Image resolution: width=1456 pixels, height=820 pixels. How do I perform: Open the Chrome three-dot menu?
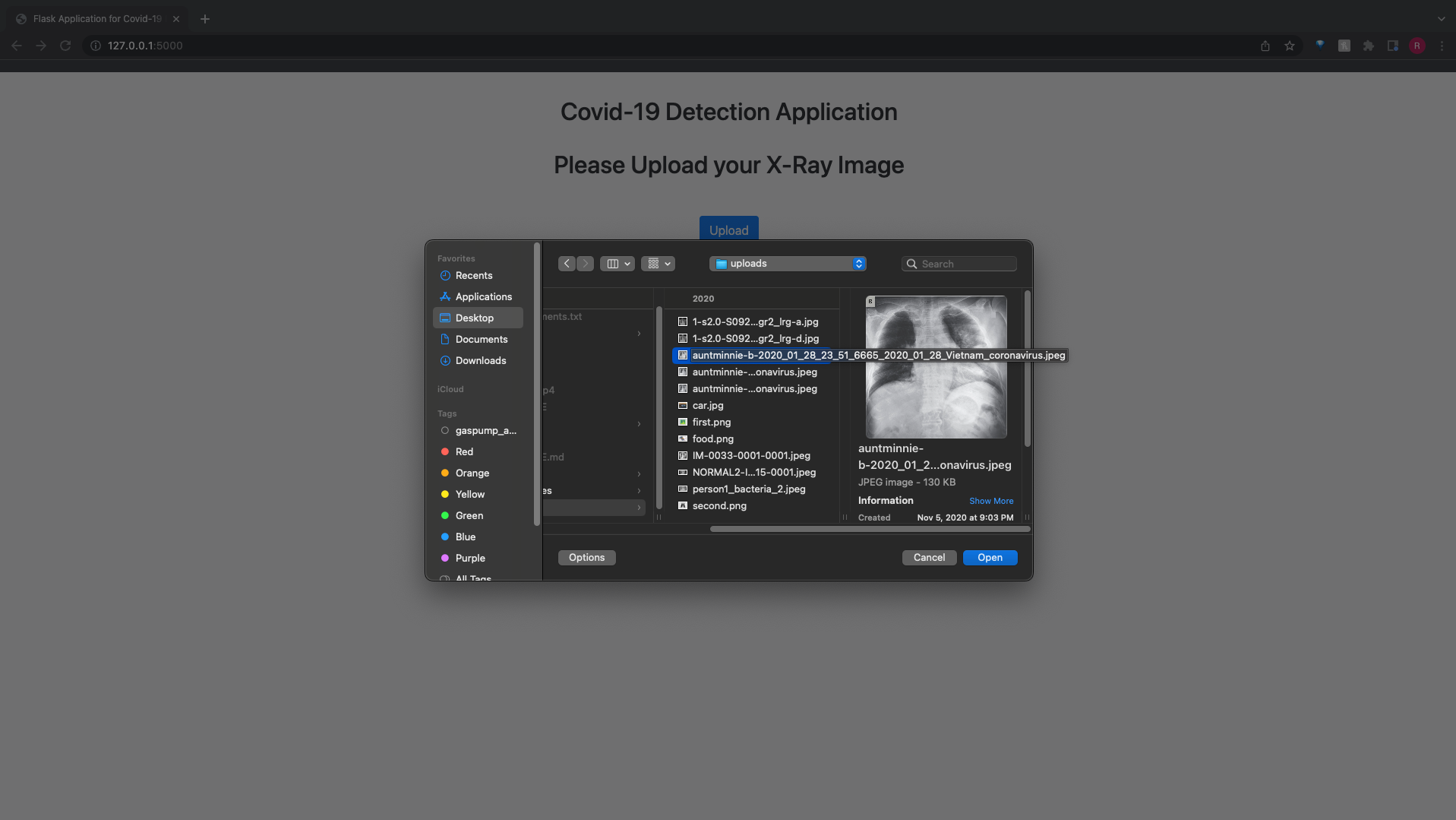[x=1442, y=46]
